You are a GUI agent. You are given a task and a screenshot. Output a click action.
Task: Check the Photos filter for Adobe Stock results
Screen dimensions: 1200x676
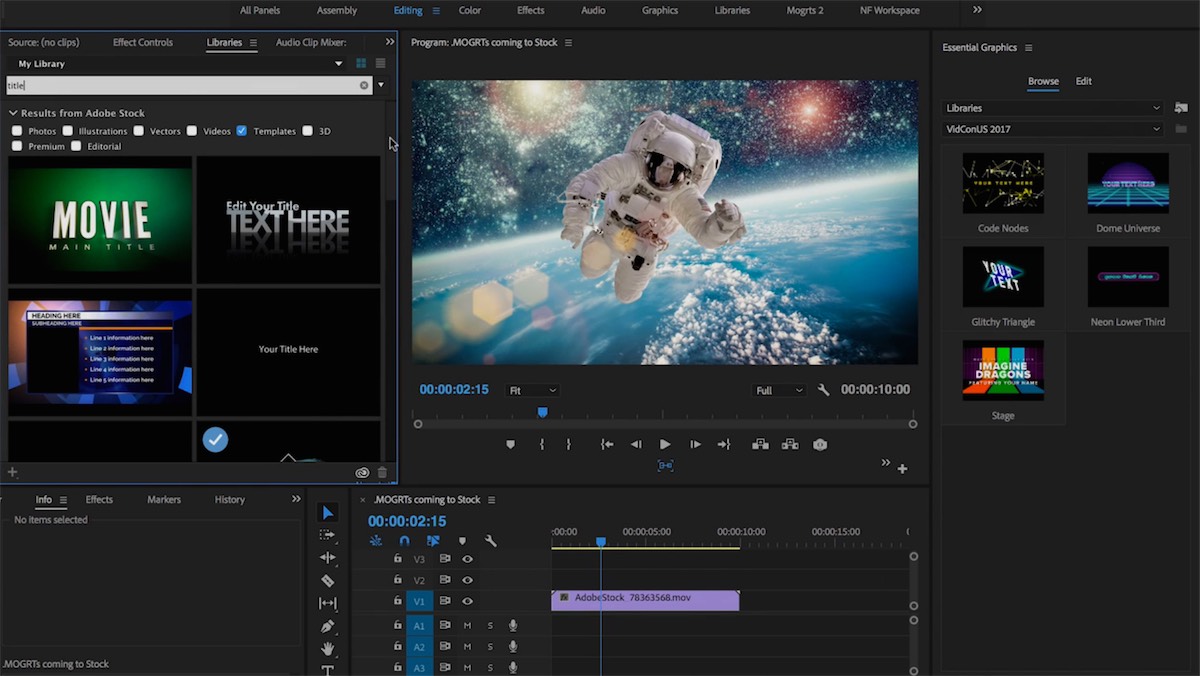click(17, 130)
